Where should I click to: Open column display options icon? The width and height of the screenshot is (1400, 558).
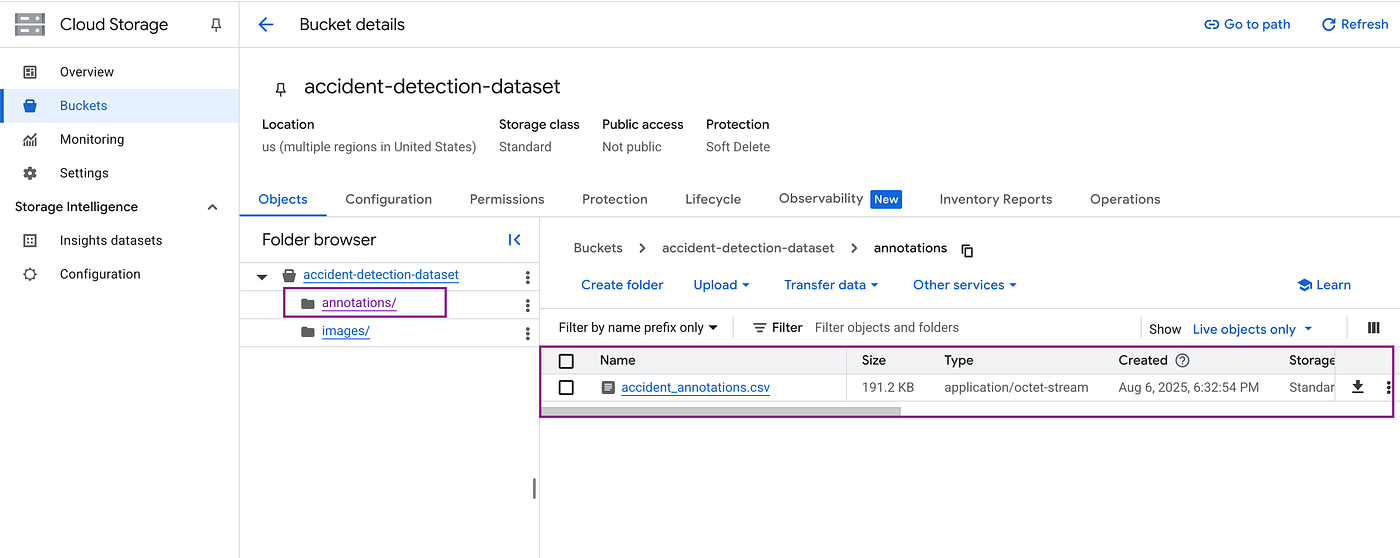click(1374, 328)
